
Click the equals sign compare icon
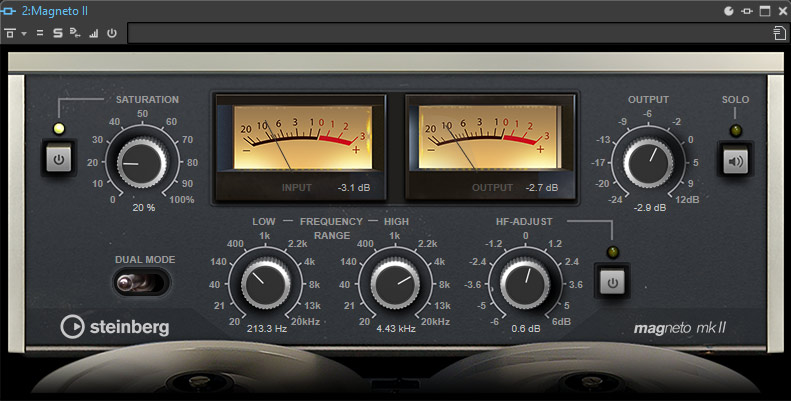40,34
